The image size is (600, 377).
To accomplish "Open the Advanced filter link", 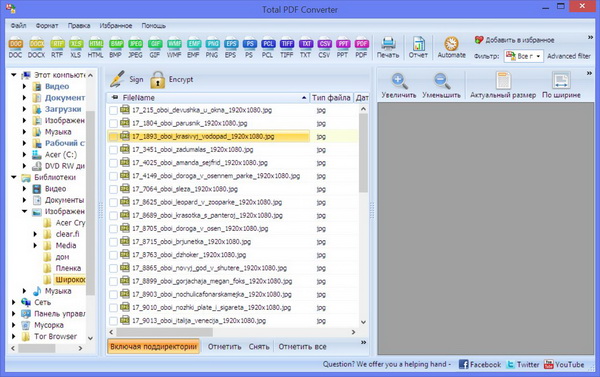I will click(x=569, y=56).
